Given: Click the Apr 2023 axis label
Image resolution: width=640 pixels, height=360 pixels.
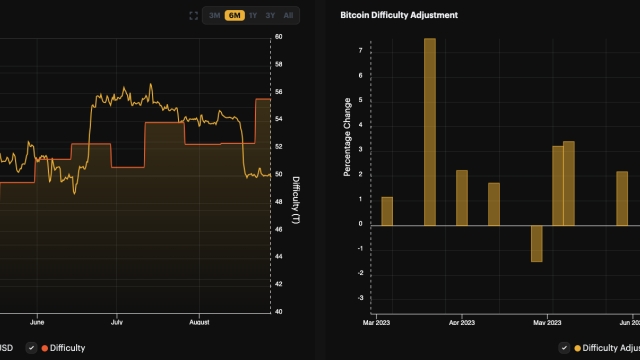Looking at the screenshot, I should pos(462,322).
